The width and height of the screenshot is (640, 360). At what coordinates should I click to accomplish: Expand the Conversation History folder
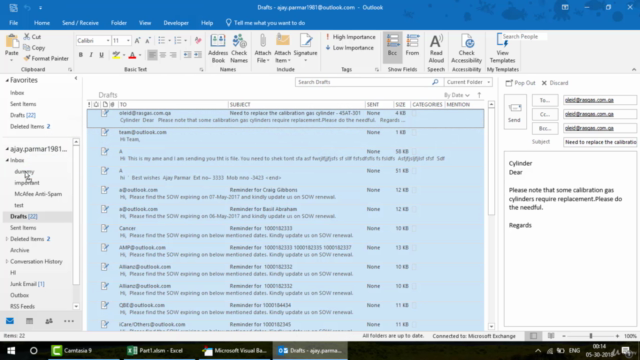click(7, 262)
